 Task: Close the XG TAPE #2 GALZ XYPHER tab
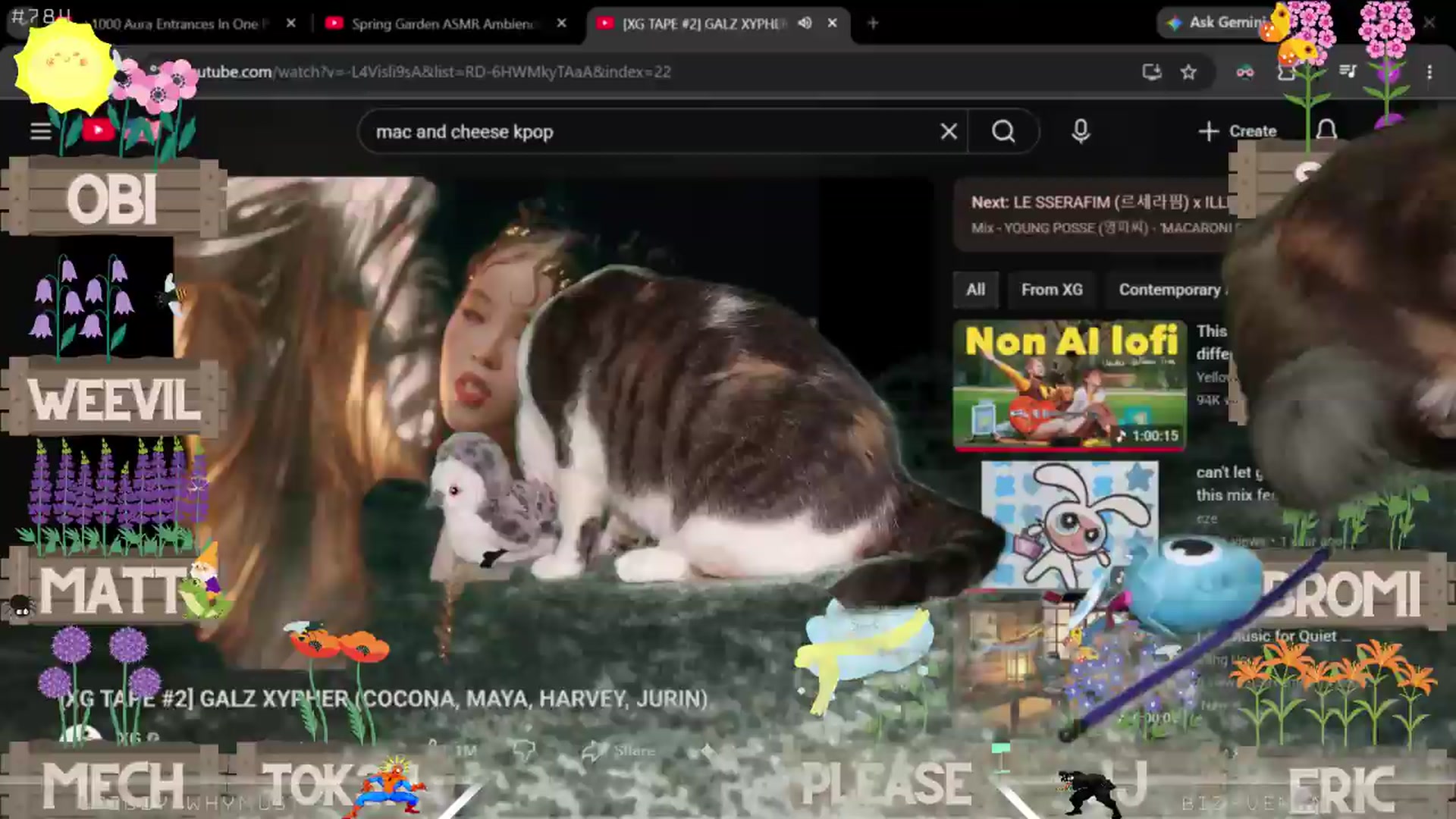coord(832,24)
